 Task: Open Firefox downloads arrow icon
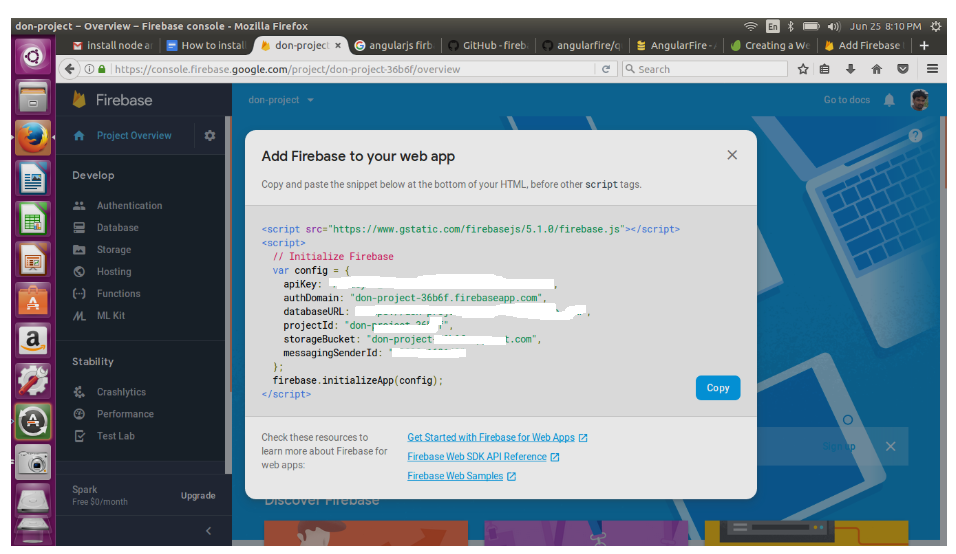point(851,69)
